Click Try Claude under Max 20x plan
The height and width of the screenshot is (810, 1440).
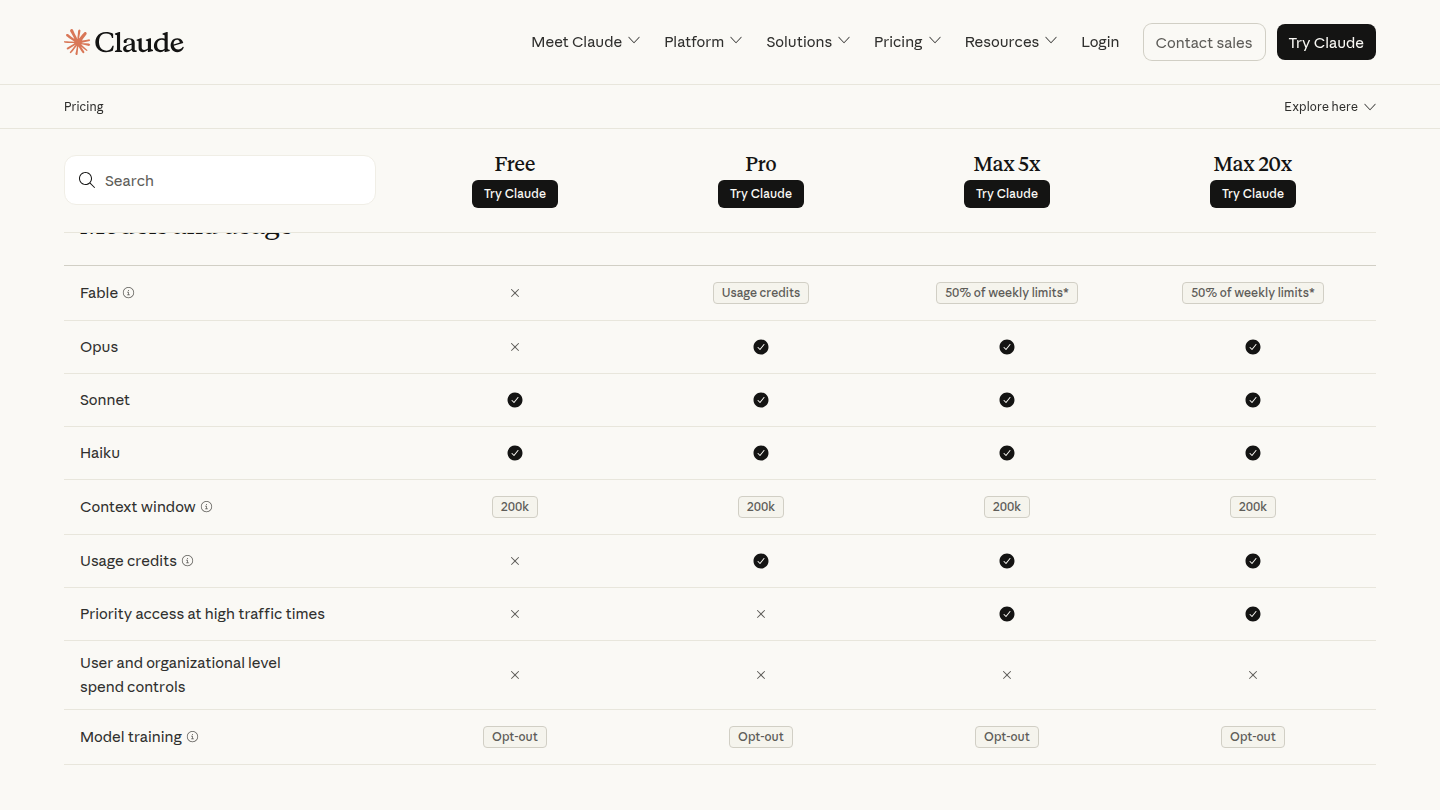[x=1253, y=194]
